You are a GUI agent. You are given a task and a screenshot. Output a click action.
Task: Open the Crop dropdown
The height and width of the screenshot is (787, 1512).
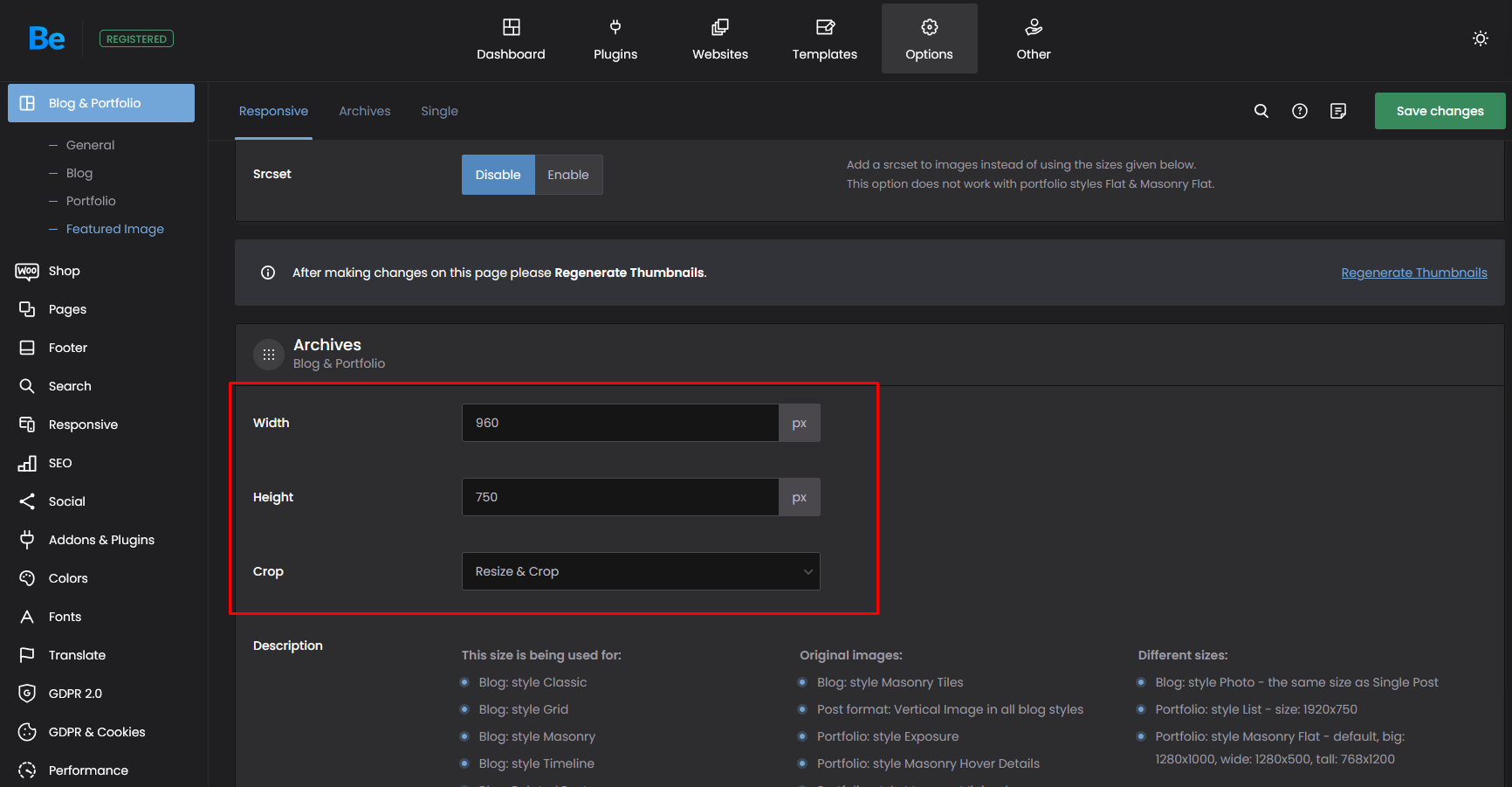pos(641,571)
